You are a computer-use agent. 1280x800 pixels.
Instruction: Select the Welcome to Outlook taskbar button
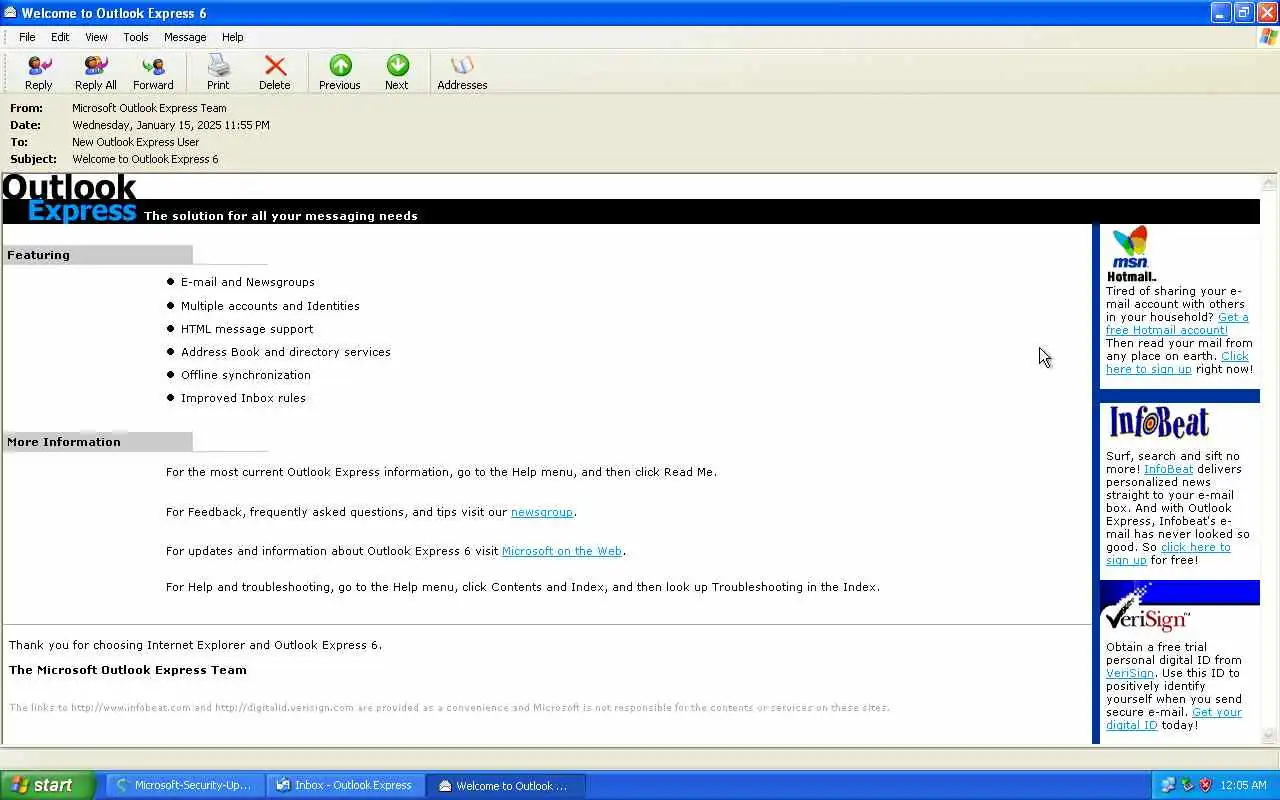pyautogui.click(x=506, y=785)
